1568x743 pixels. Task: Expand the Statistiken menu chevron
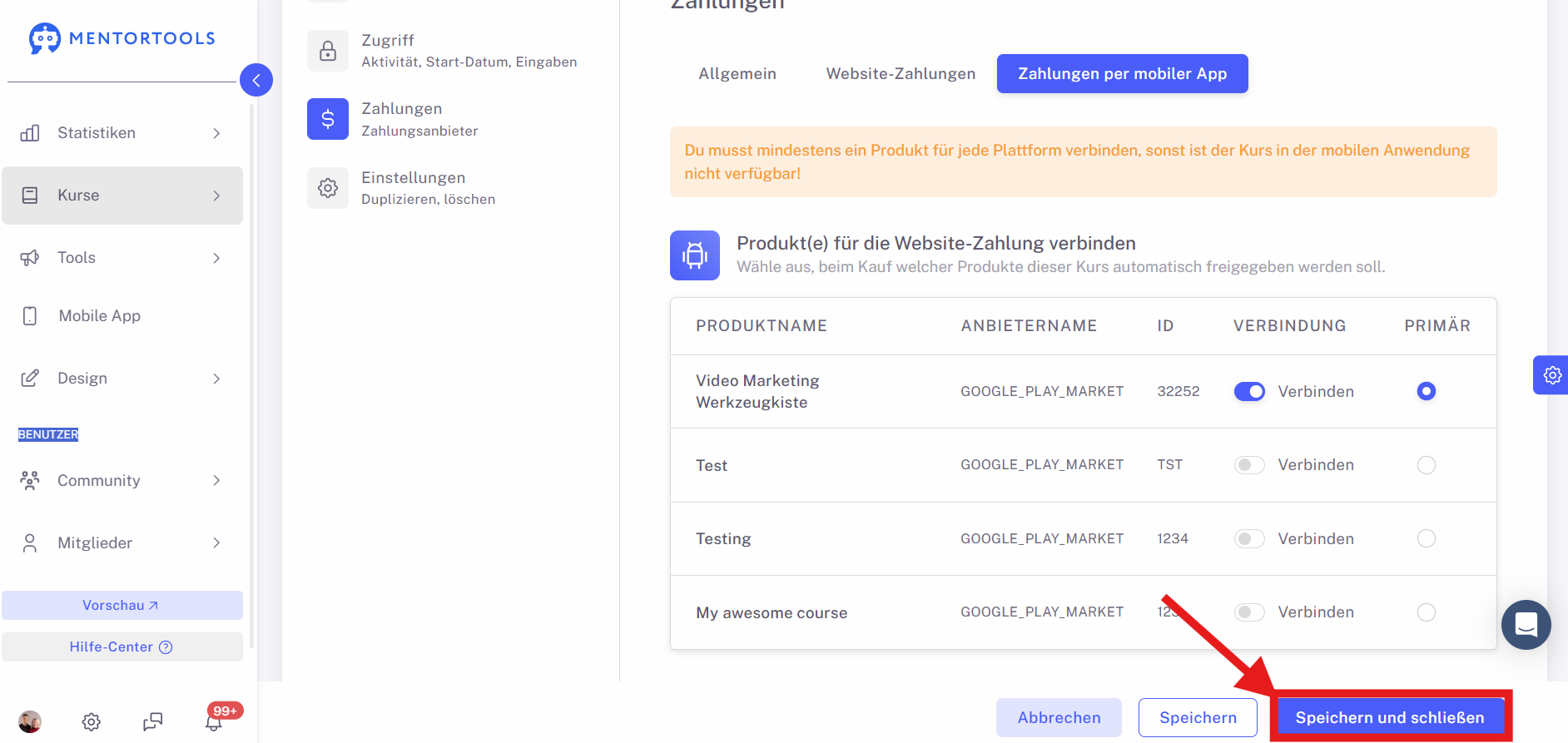(216, 133)
